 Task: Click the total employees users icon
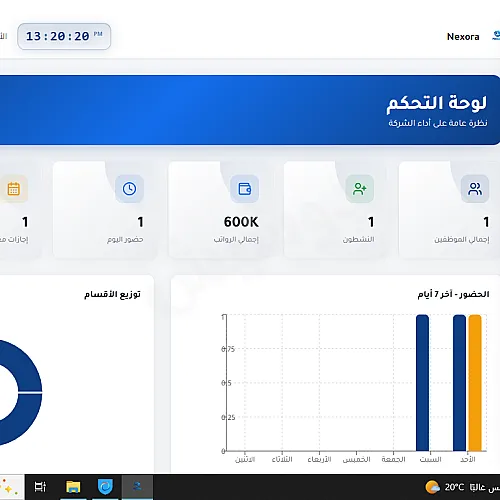point(475,189)
